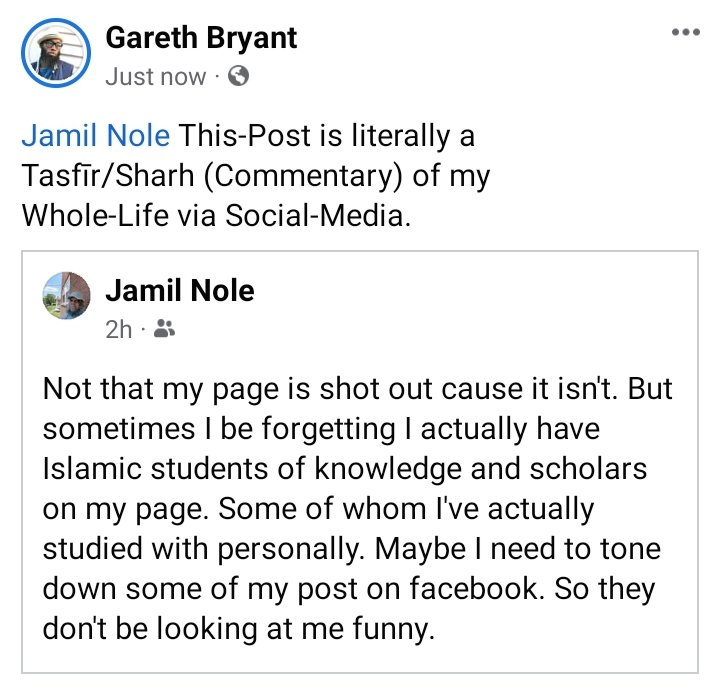Image resolution: width=720 pixels, height=696 pixels.
Task: Open bold Jamil Nole name in shared post
Action: pyautogui.click(x=180, y=290)
